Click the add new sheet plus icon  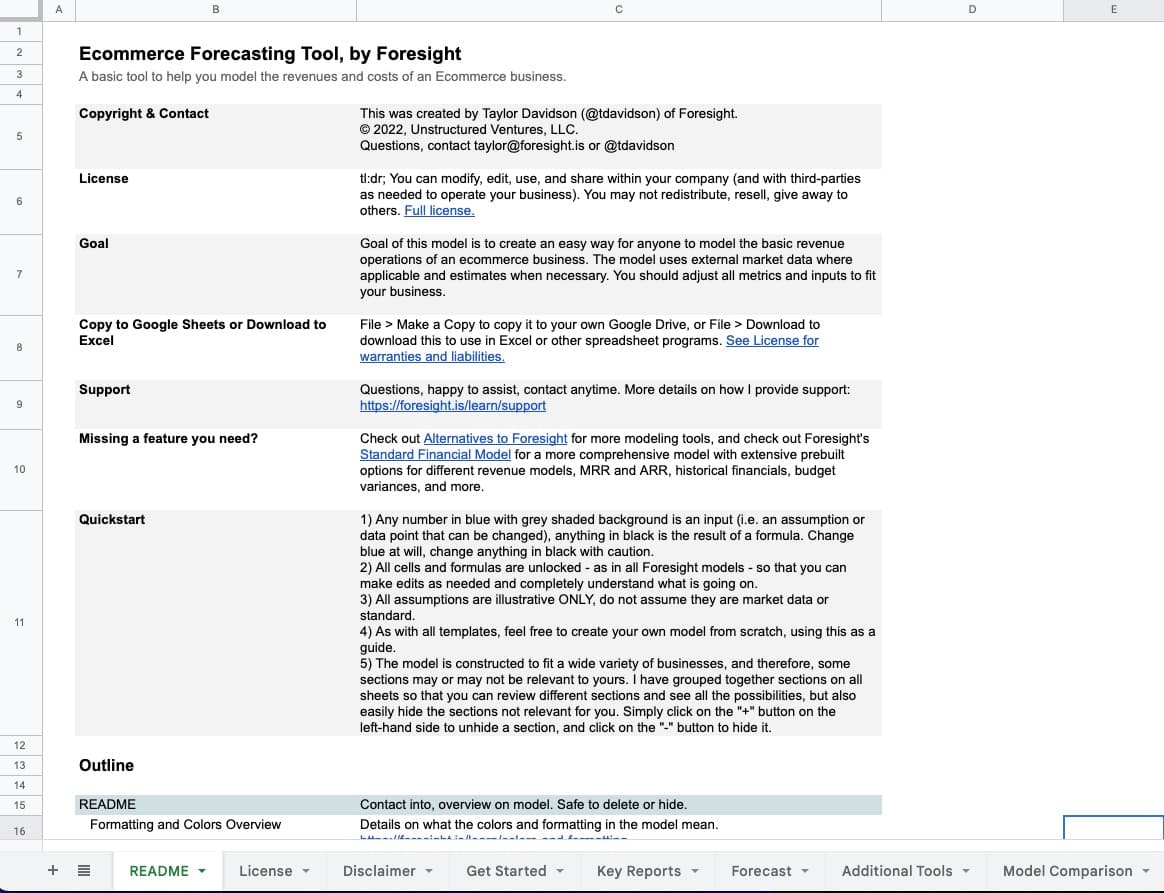[53, 871]
